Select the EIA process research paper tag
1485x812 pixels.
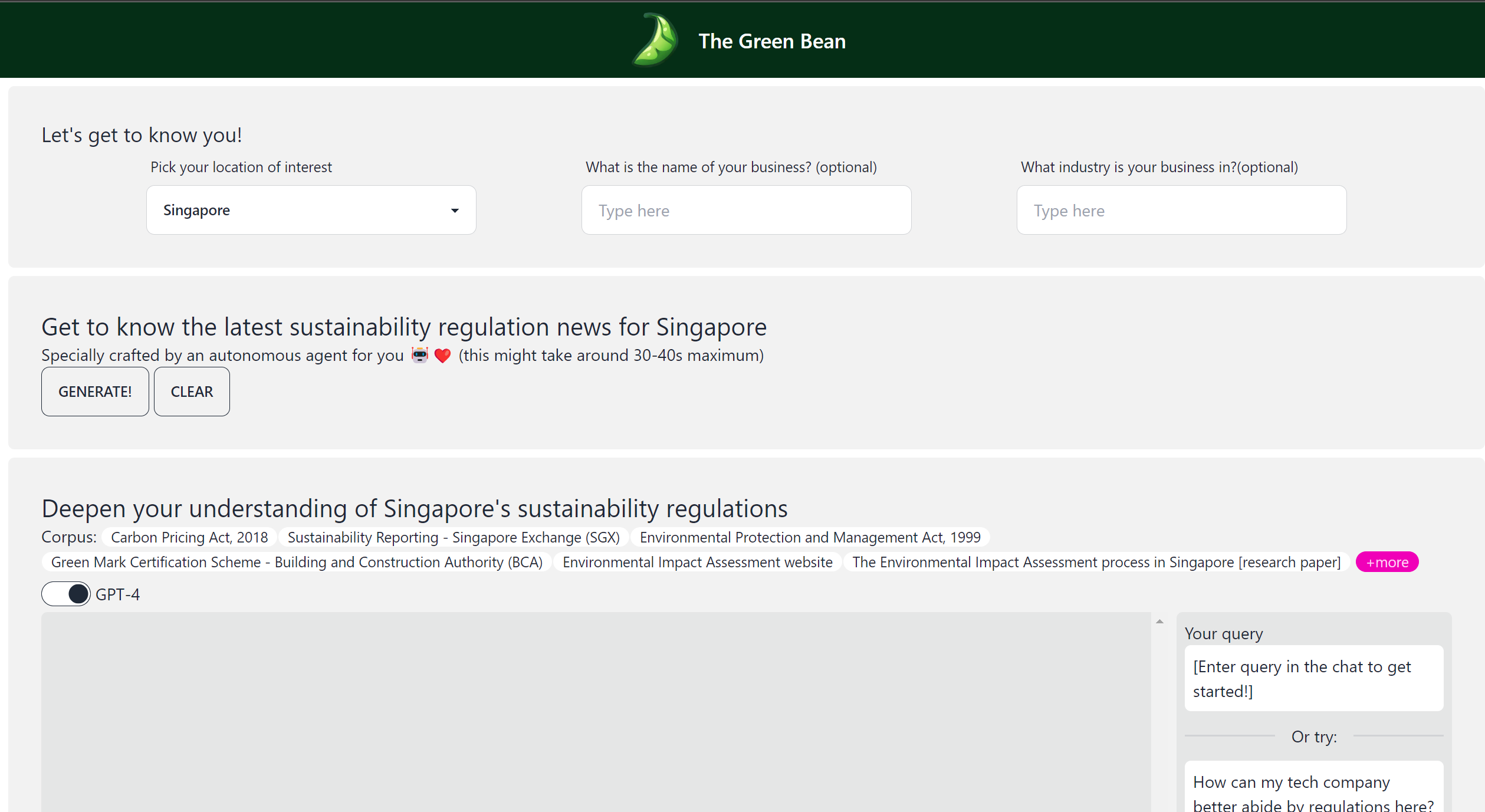pos(1096,562)
